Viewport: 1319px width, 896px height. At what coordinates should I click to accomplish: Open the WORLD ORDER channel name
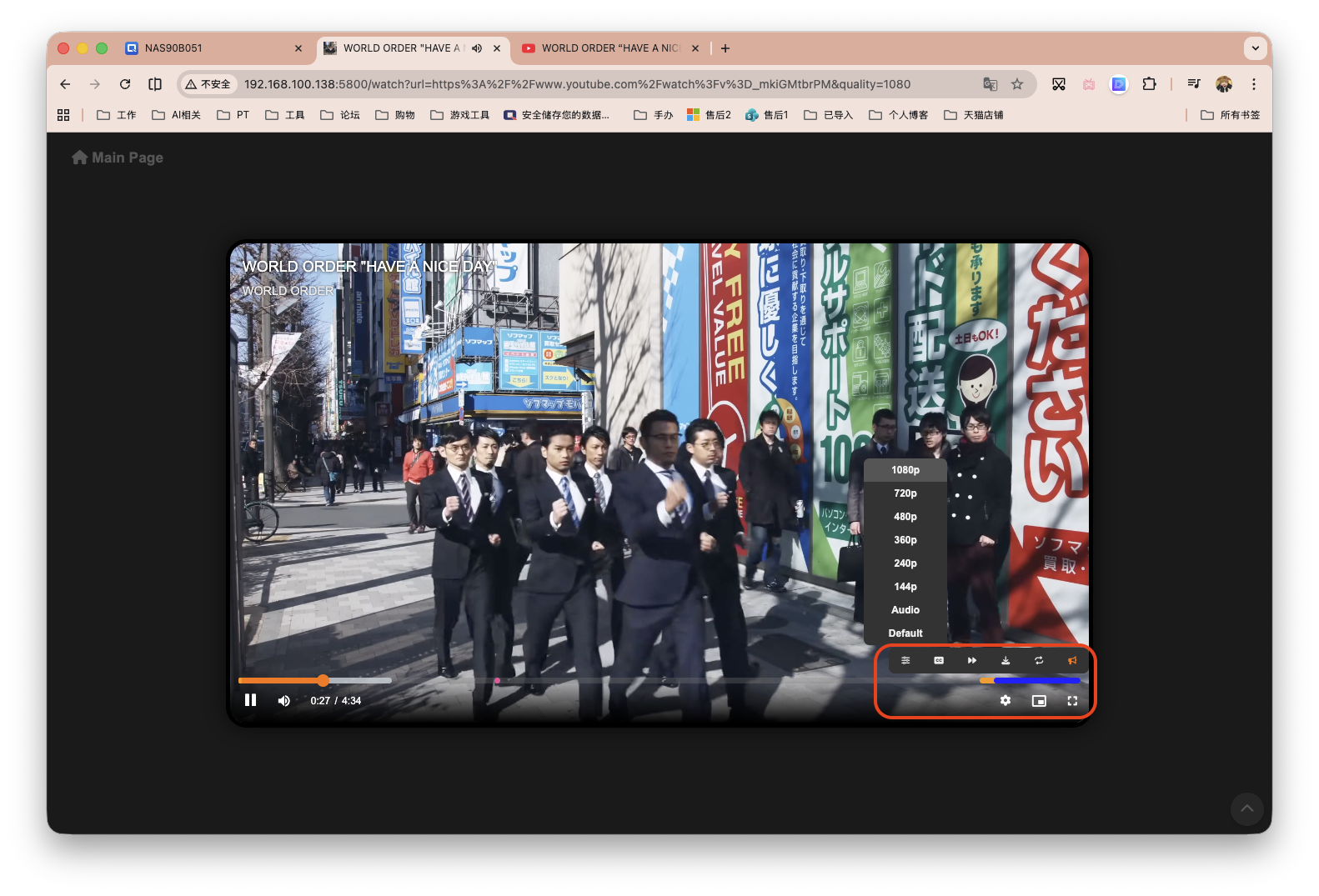tap(288, 291)
